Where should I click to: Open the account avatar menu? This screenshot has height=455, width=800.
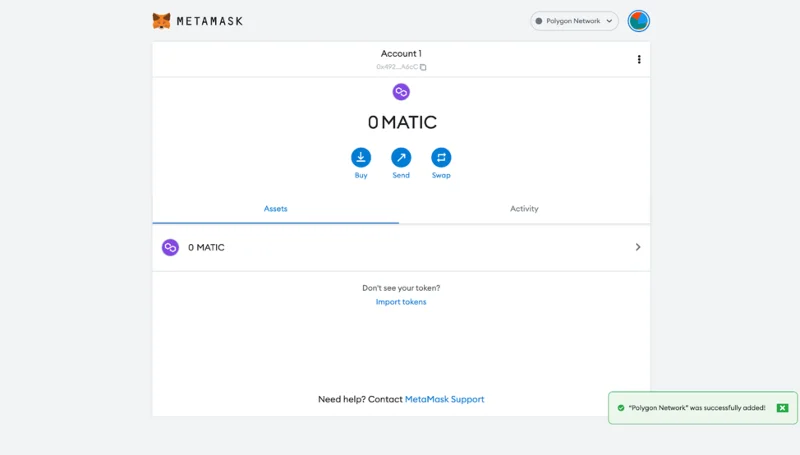(x=638, y=21)
